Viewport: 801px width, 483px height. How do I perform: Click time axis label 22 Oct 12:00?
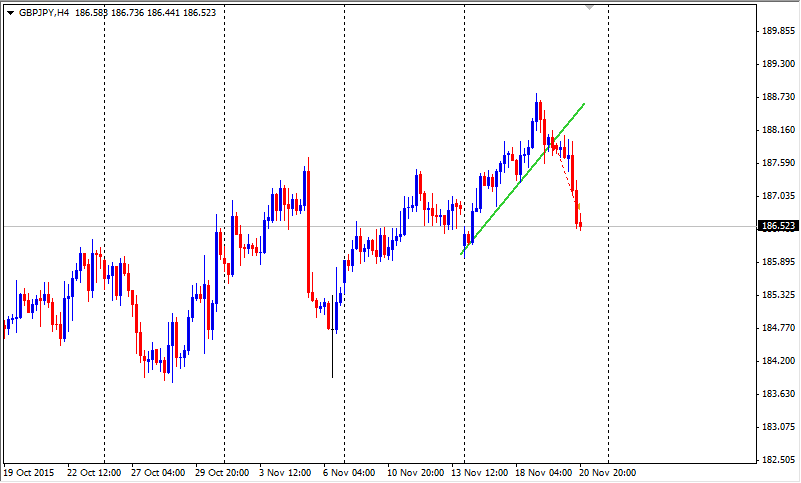click(94, 473)
